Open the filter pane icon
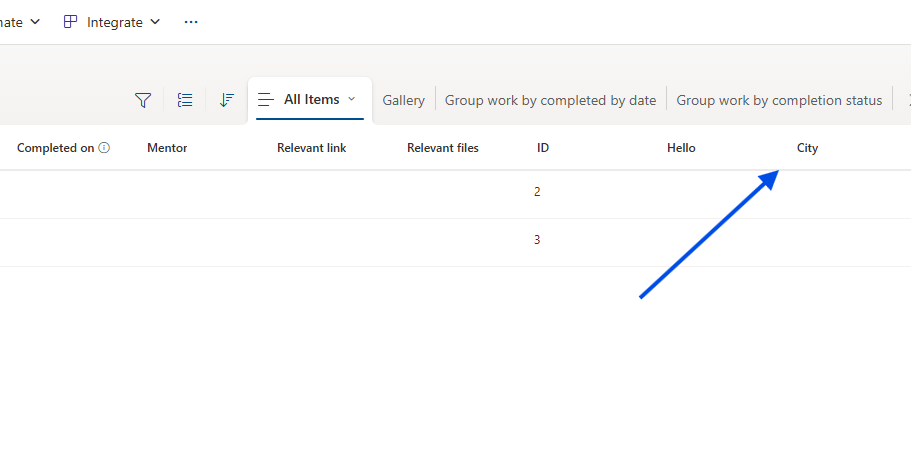Viewport: 911px width, 464px height. [143, 100]
